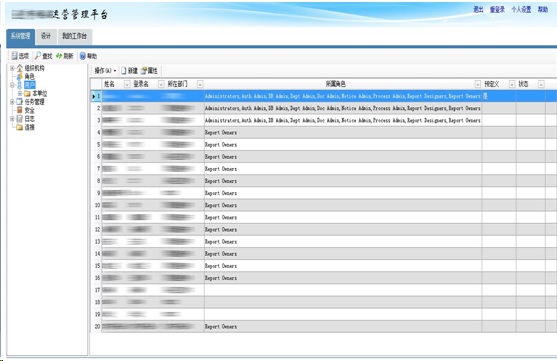Expand the 任务管理 tree node
The width and height of the screenshot is (557, 361).
click(12, 102)
